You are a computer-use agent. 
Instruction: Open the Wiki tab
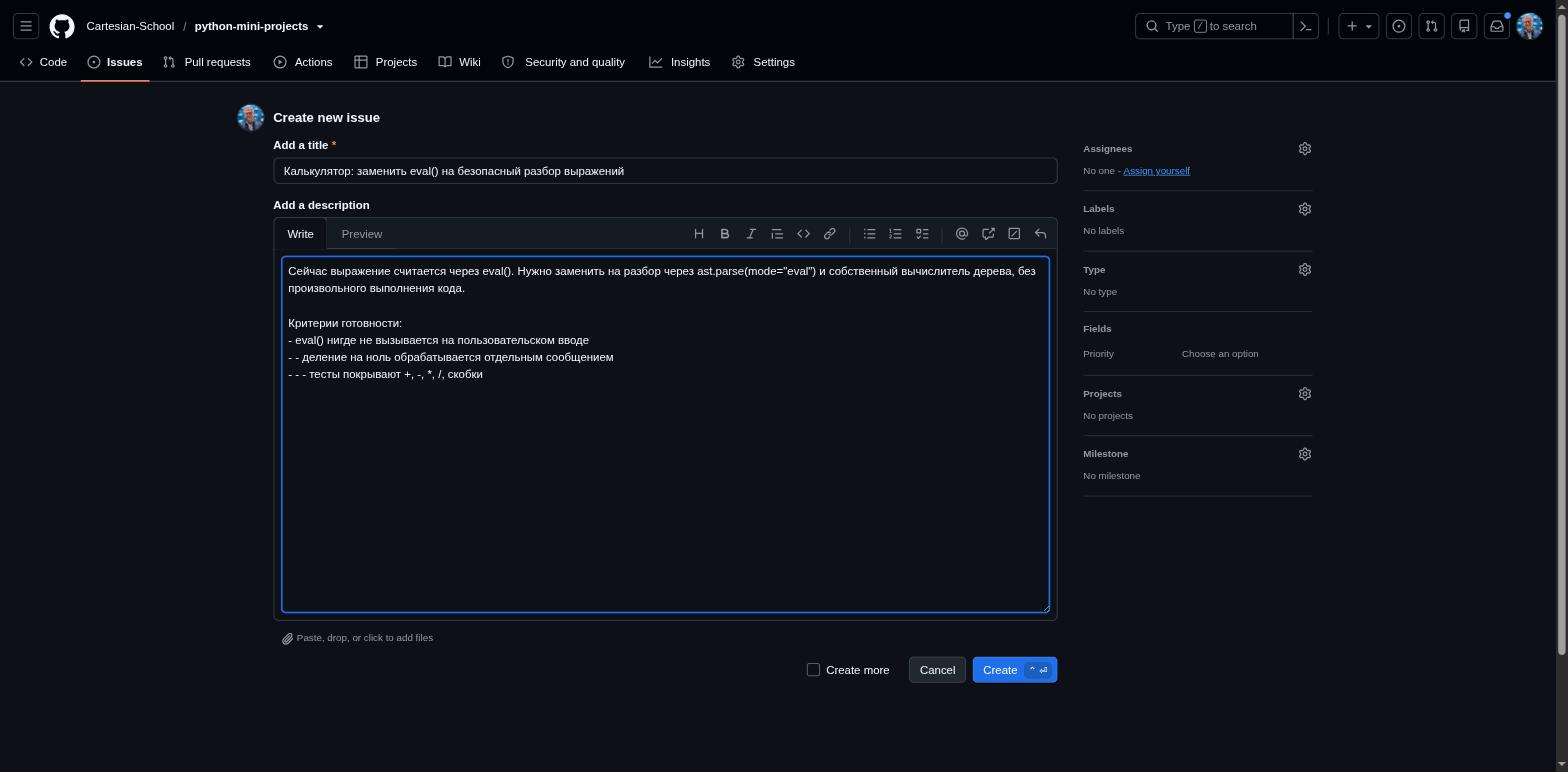(x=460, y=62)
